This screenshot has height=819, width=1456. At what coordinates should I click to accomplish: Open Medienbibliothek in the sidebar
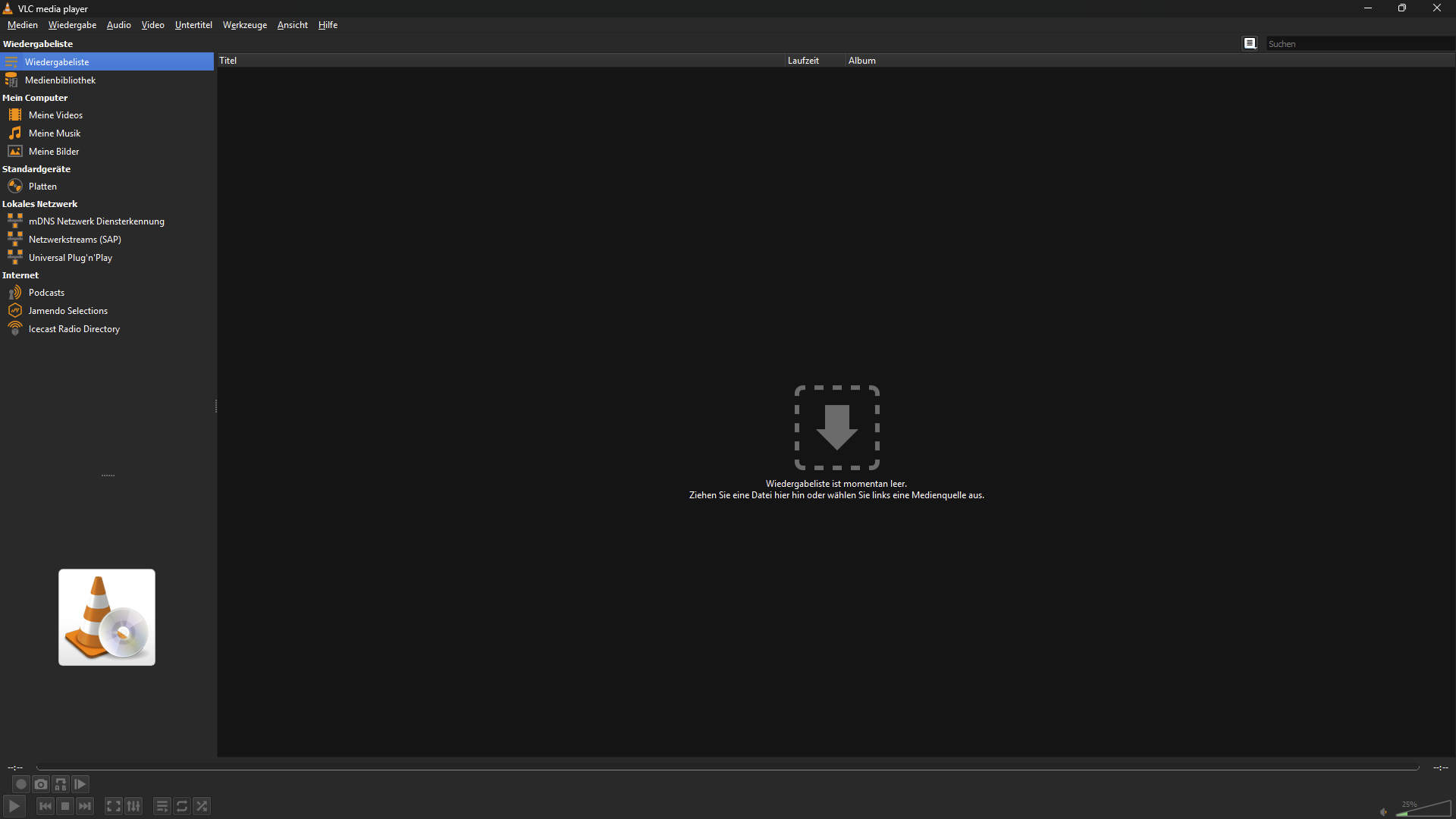(60, 80)
